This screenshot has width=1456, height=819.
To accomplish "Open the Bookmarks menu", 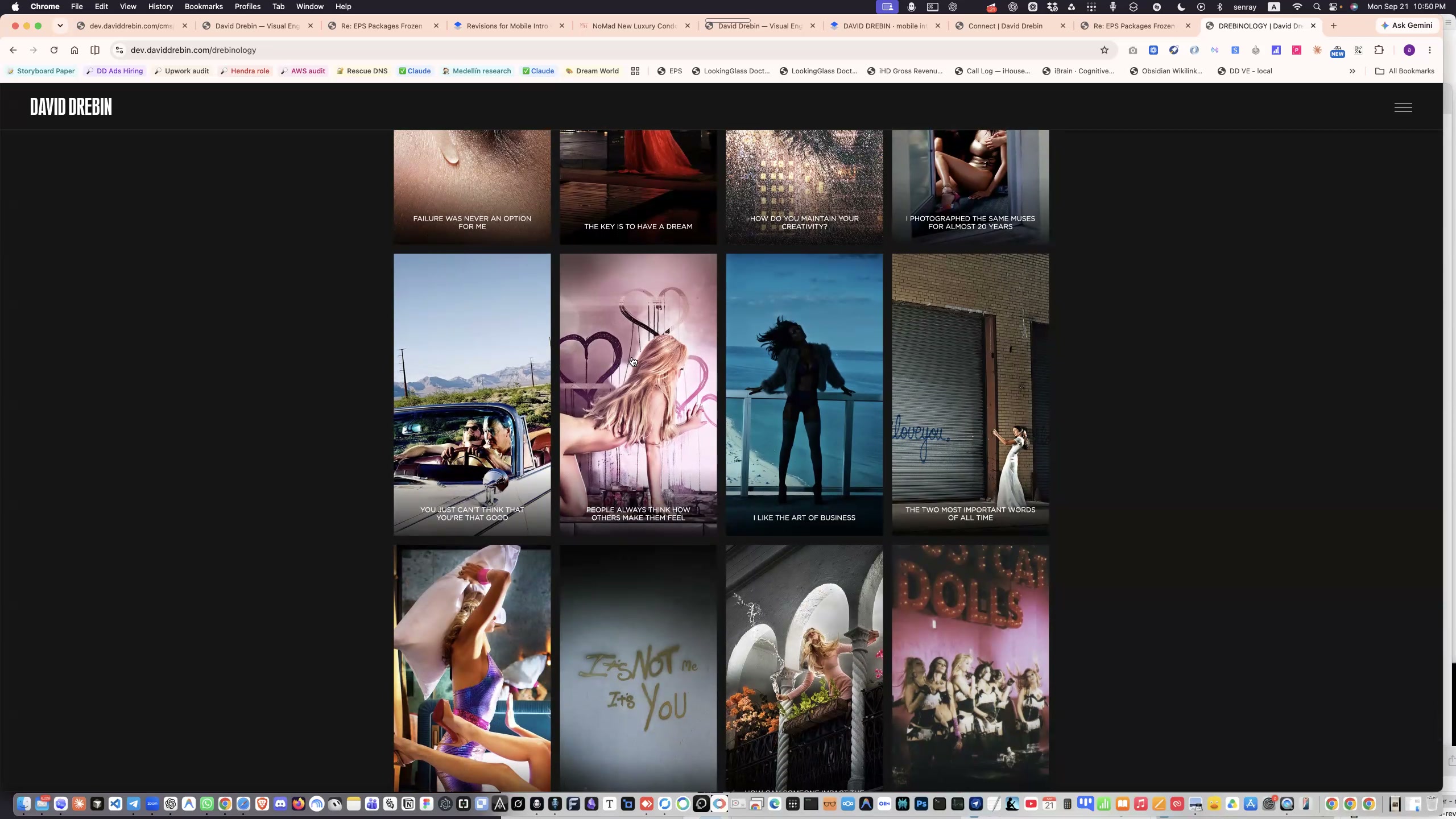I will pos(204,6).
